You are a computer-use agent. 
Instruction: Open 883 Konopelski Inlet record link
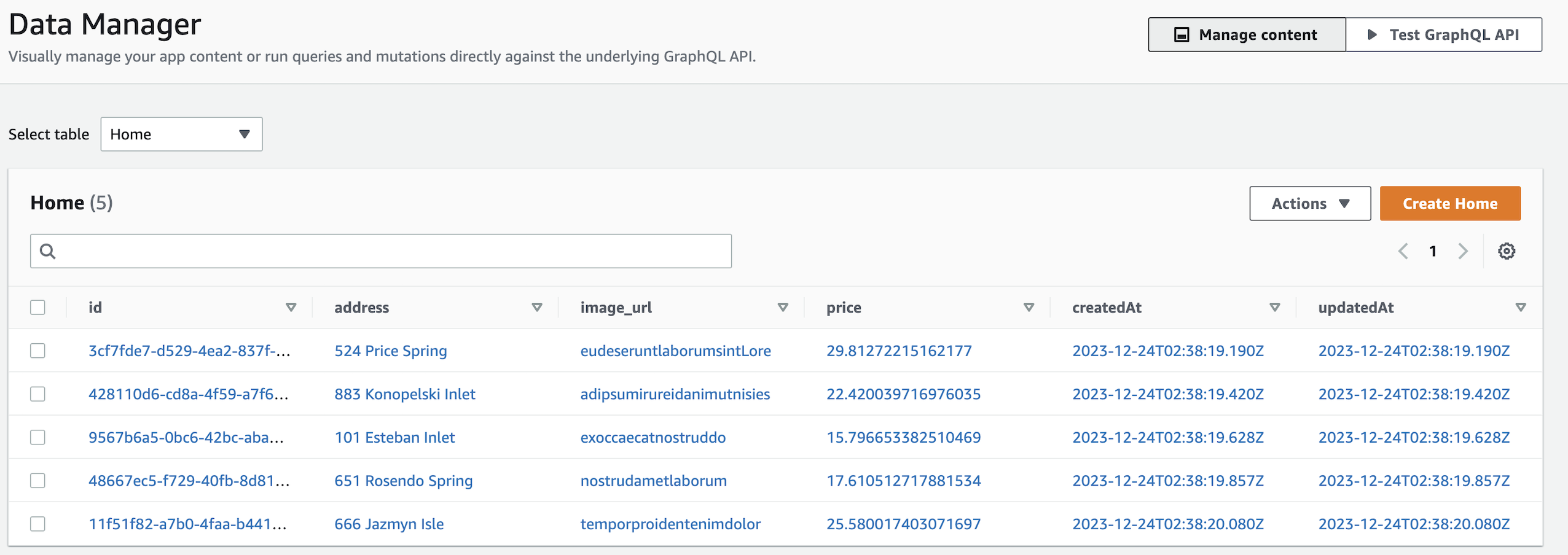pyautogui.click(x=405, y=394)
